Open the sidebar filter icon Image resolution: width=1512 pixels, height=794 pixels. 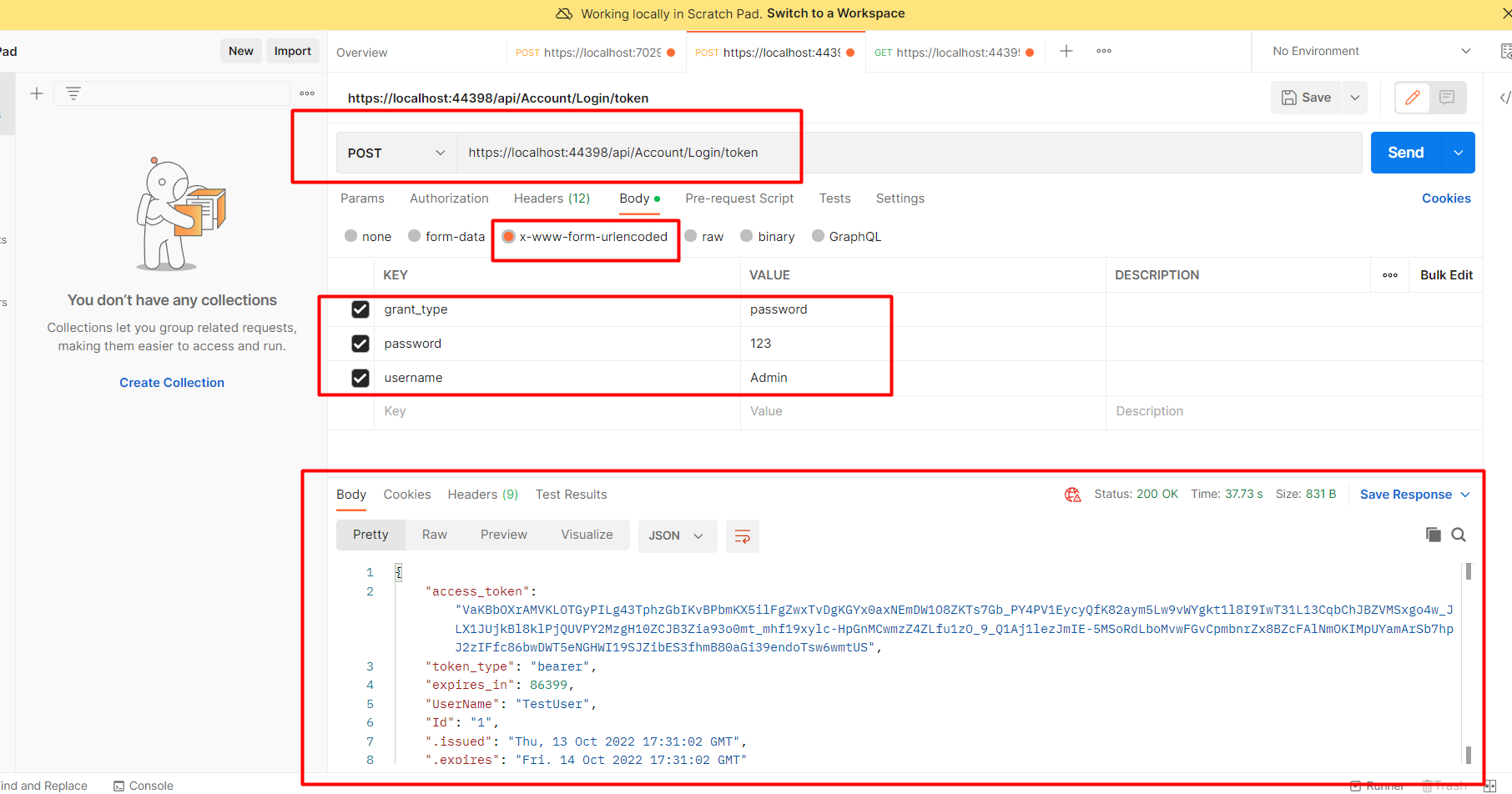click(73, 93)
